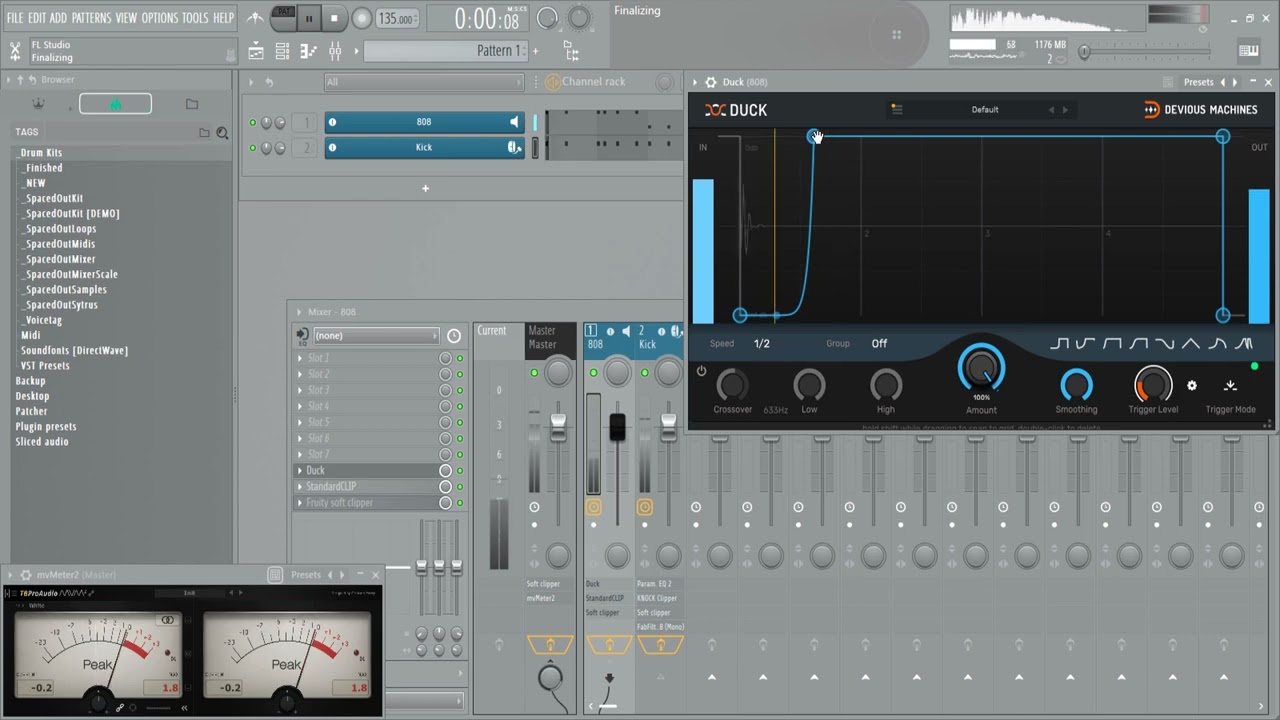The width and height of the screenshot is (1280, 720).
Task: Open the OPTIONS menu
Action: click(x=159, y=18)
